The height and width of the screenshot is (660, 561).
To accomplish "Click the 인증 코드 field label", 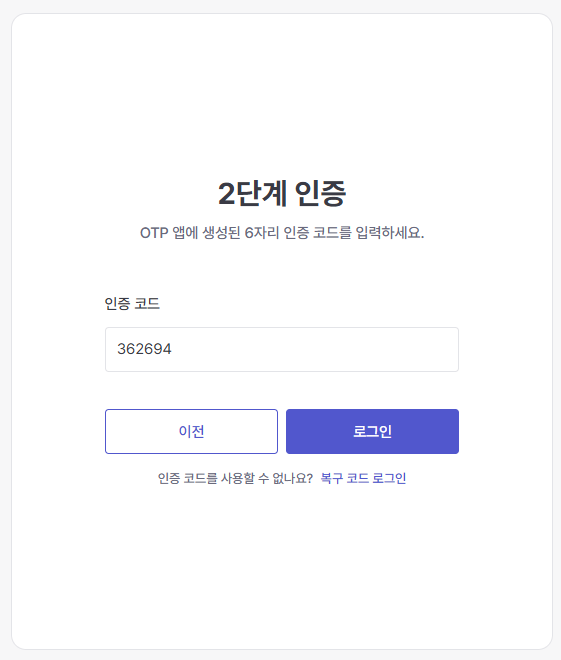I will 132,303.
